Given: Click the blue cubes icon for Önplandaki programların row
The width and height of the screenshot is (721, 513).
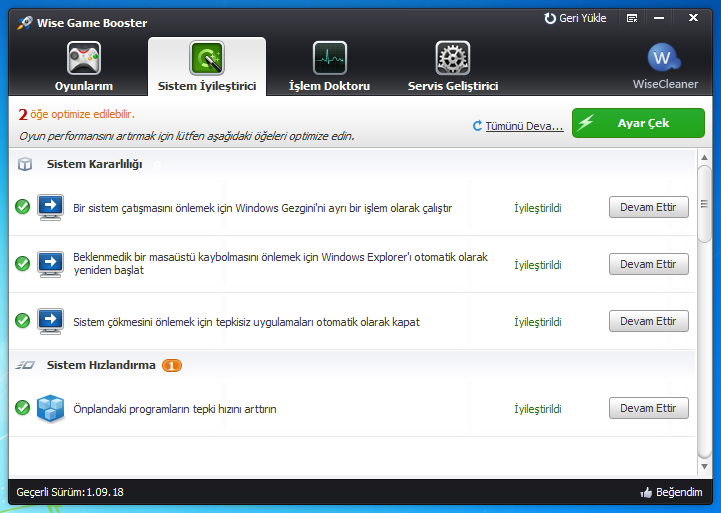Looking at the screenshot, I should 50,408.
